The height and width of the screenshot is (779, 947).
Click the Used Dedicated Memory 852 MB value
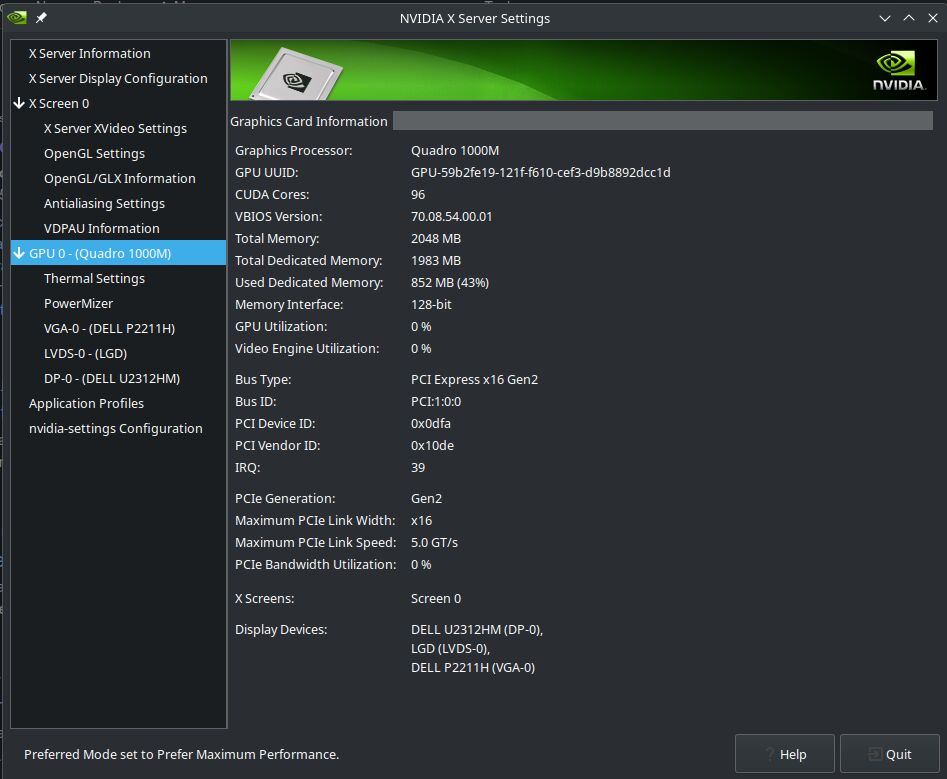click(x=450, y=283)
